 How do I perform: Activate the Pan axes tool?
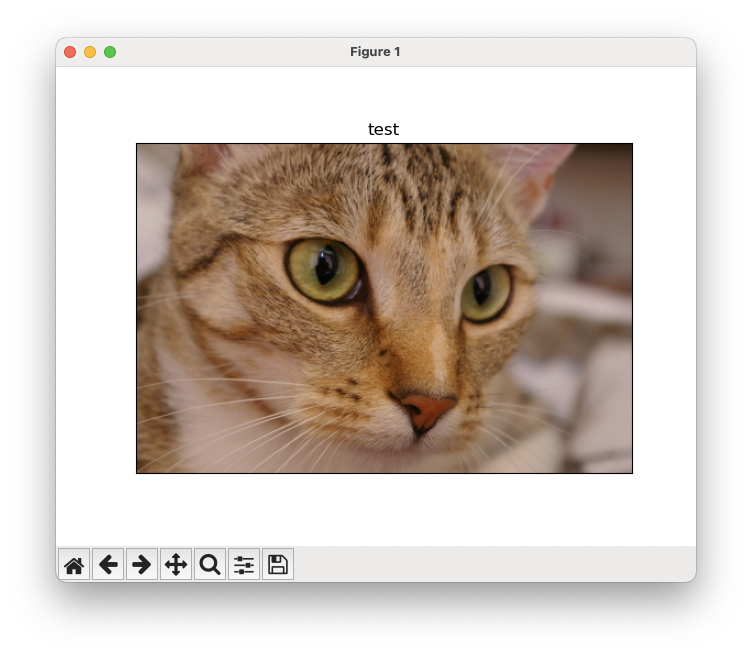point(176,564)
